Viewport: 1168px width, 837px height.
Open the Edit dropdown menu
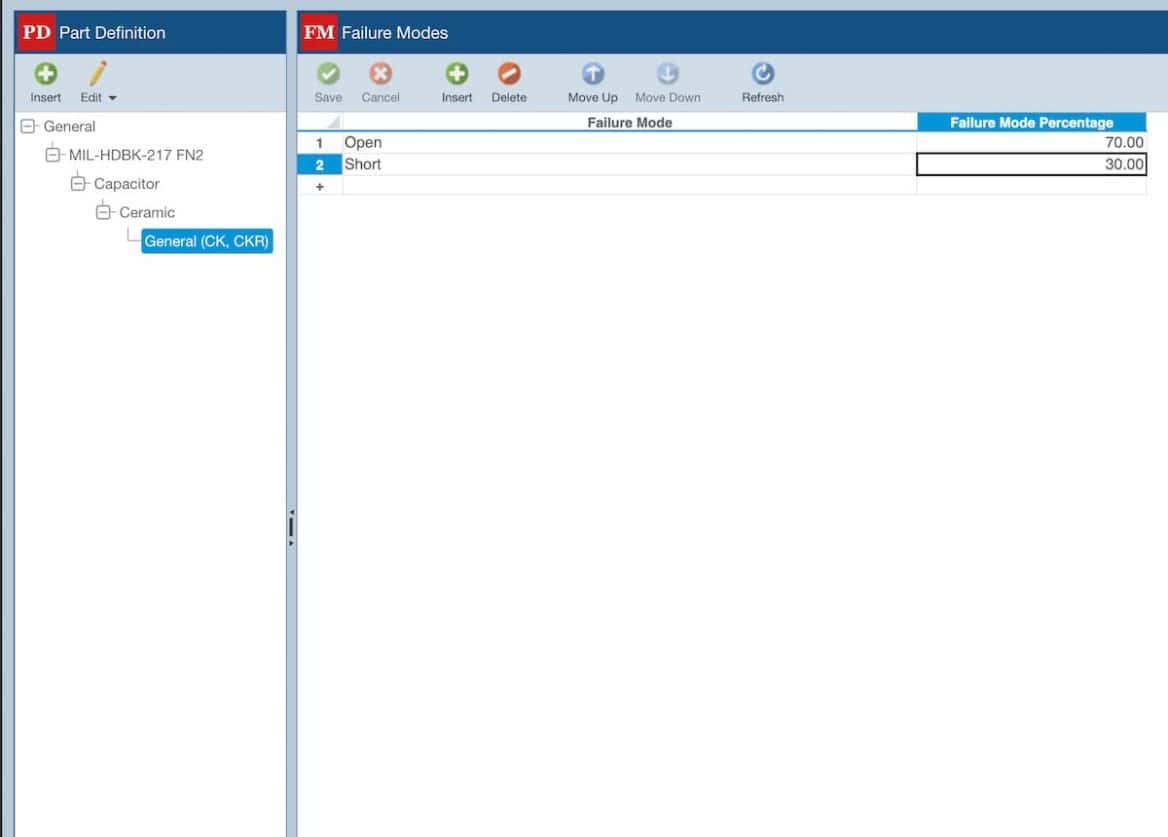113,97
